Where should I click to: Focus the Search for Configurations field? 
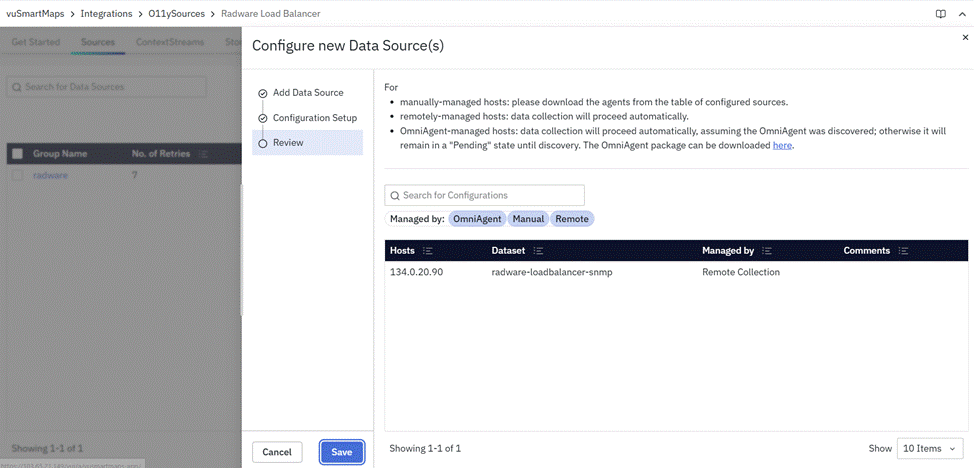tap(485, 195)
